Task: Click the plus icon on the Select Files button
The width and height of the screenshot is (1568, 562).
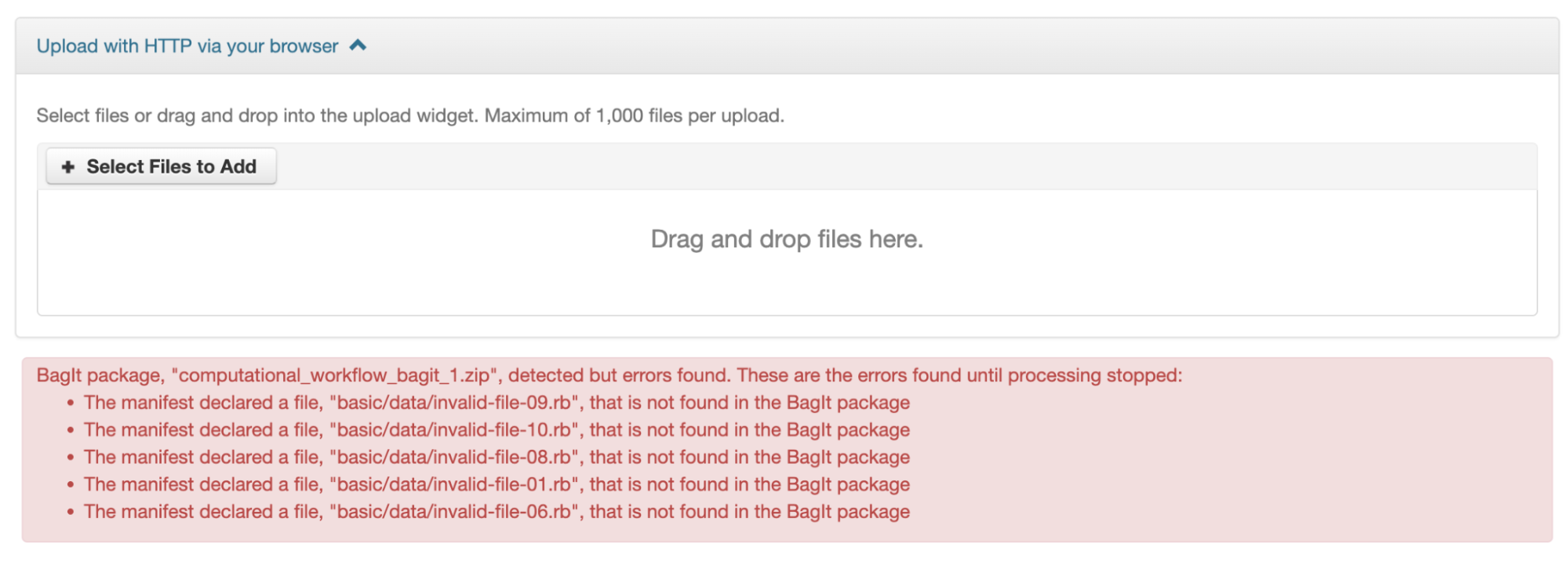Action: (x=68, y=167)
